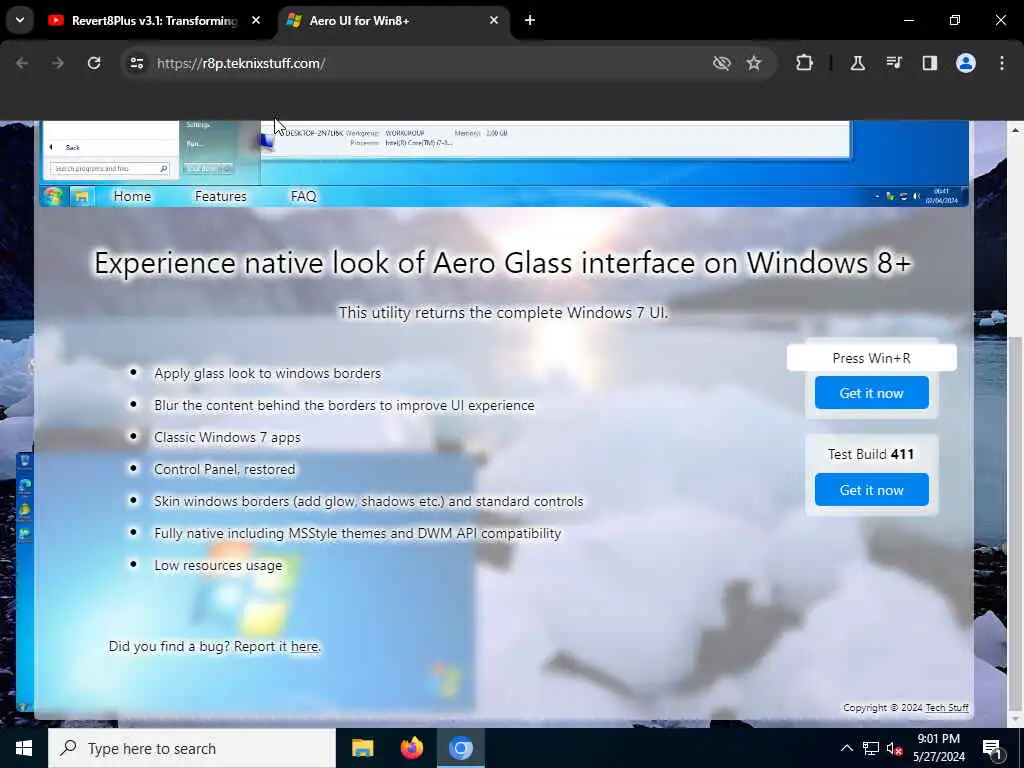Open the Features nav item
Screen dimensions: 1024x768
click(x=221, y=197)
